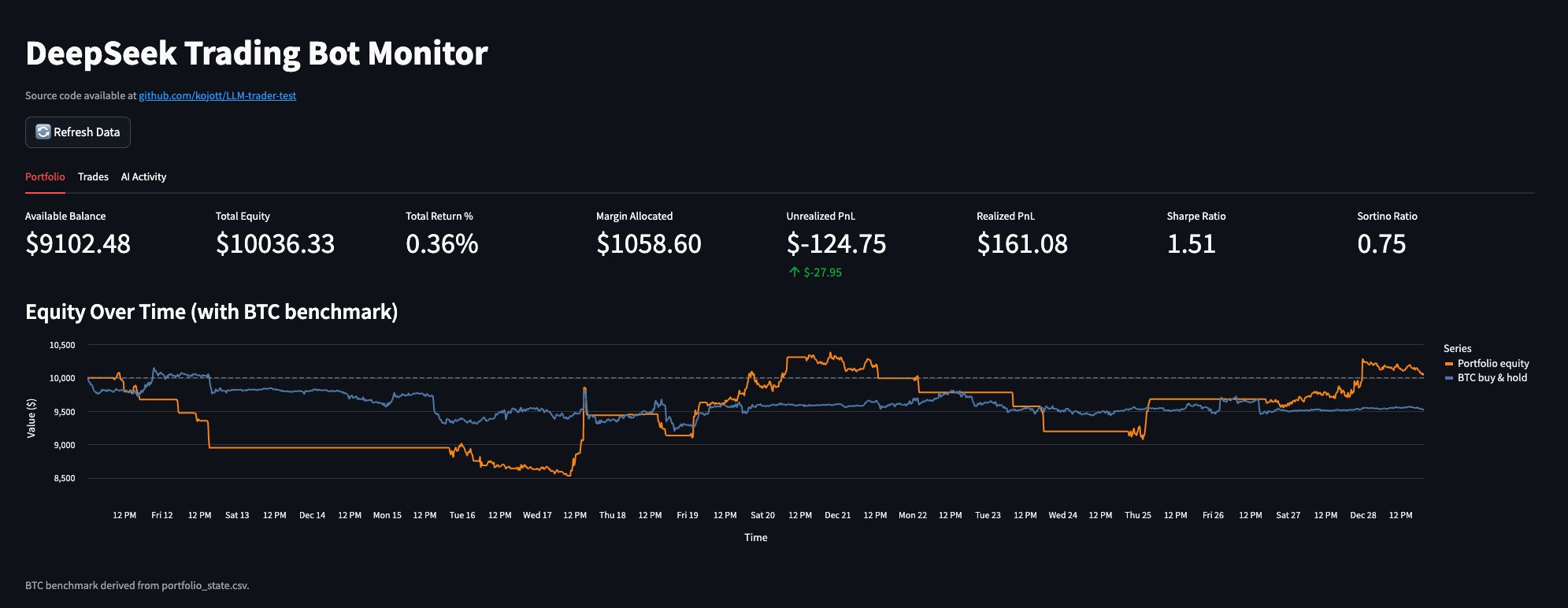1568x608 pixels.
Task: Select the Portfolio tab
Action: pyautogui.click(x=45, y=176)
